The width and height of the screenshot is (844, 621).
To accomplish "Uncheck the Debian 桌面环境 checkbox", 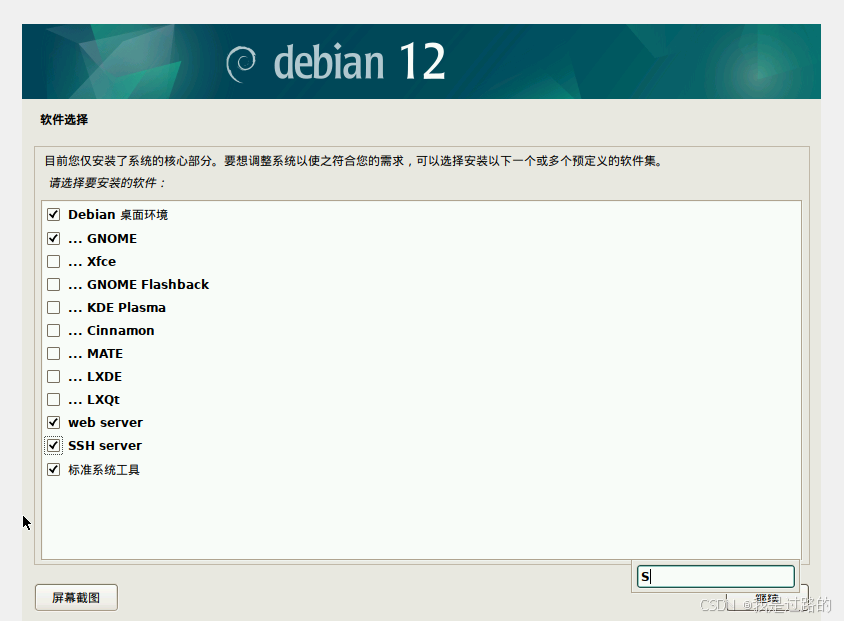I will tap(53, 215).
